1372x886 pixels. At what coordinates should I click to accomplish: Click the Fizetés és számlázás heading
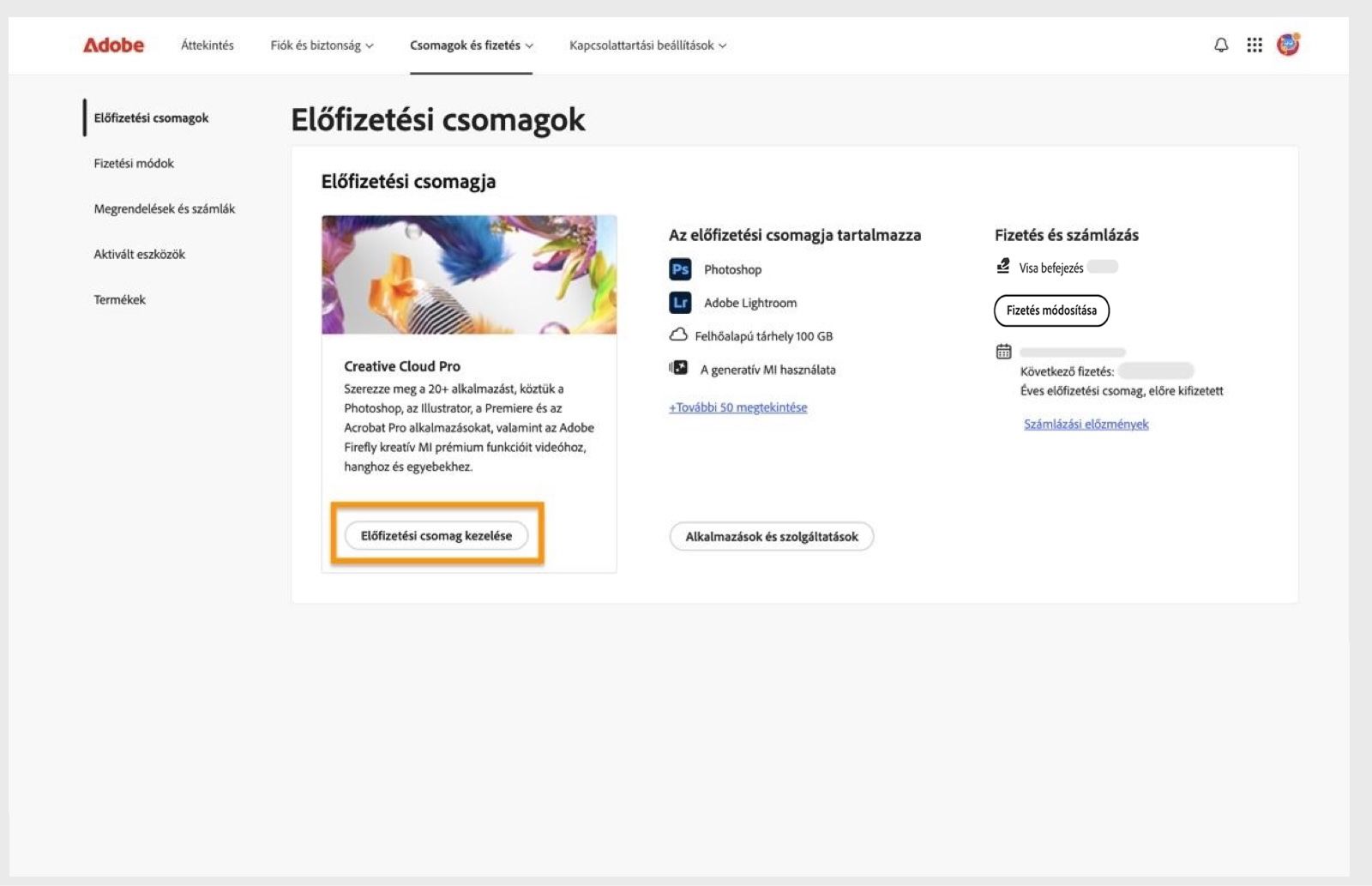(1067, 235)
